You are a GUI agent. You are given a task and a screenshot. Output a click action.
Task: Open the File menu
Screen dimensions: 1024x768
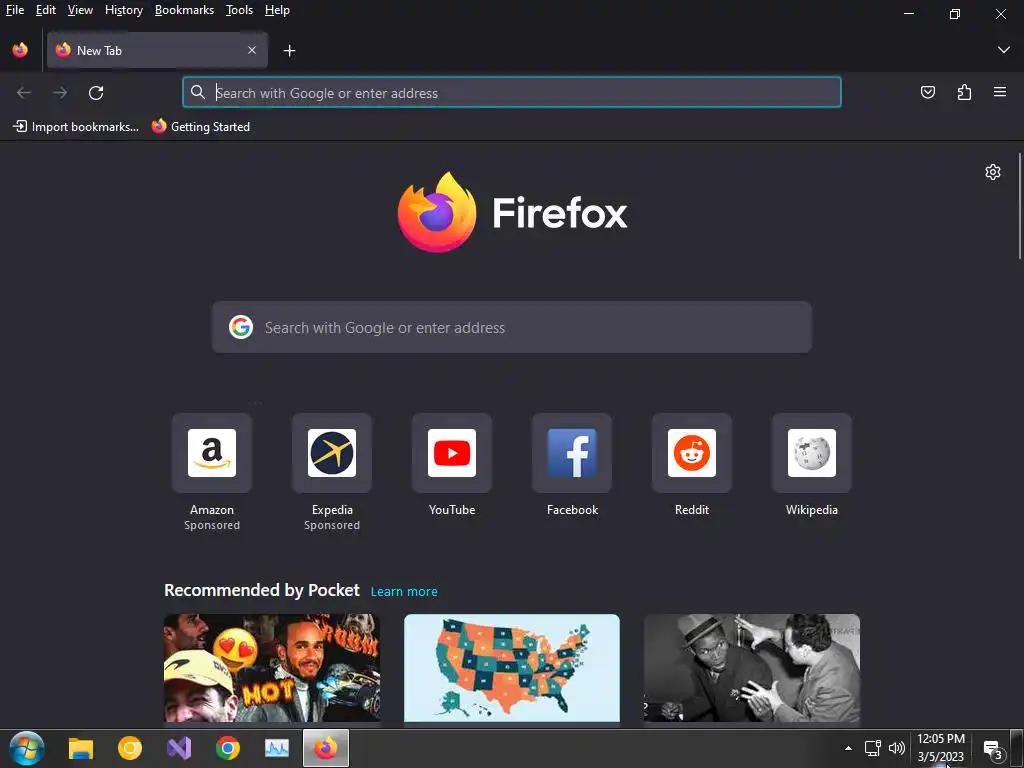click(x=14, y=10)
